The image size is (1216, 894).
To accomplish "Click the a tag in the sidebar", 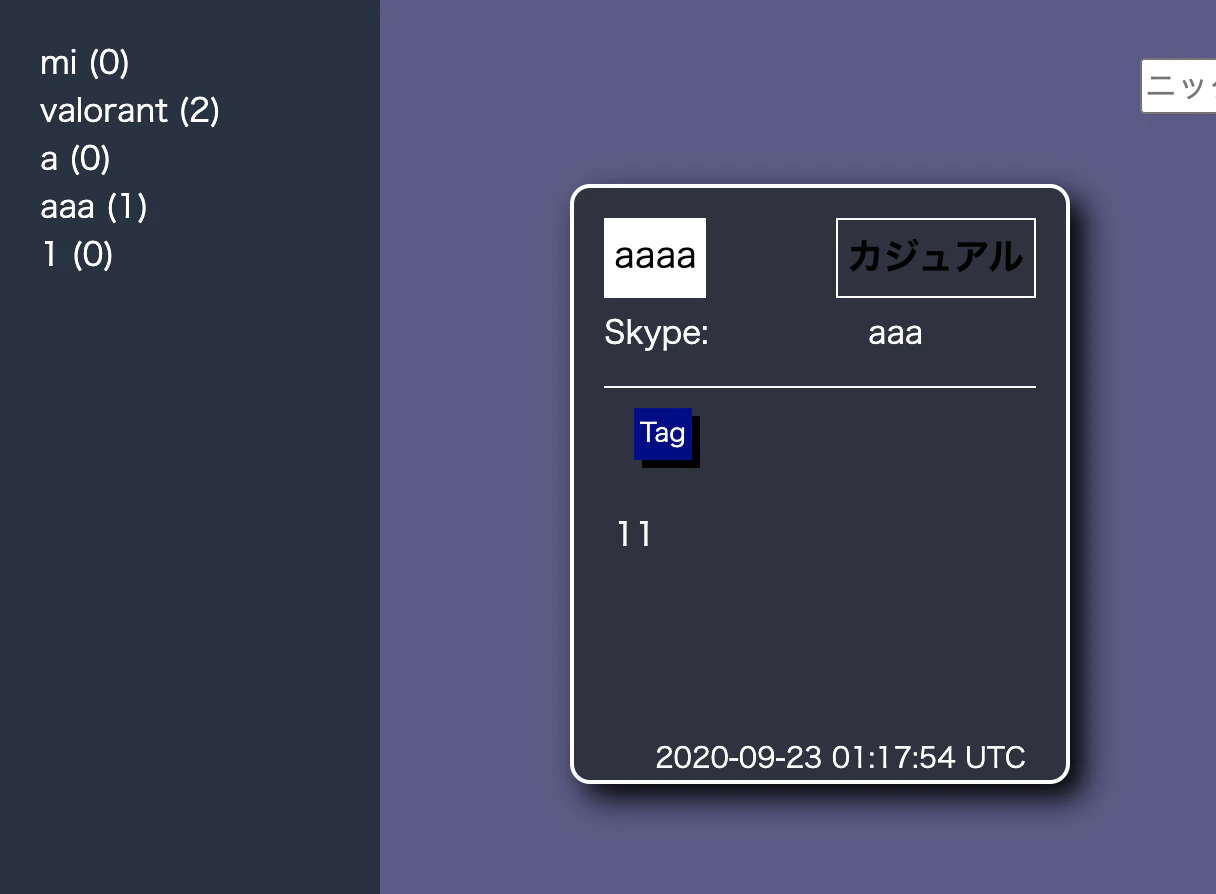I will (60, 159).
